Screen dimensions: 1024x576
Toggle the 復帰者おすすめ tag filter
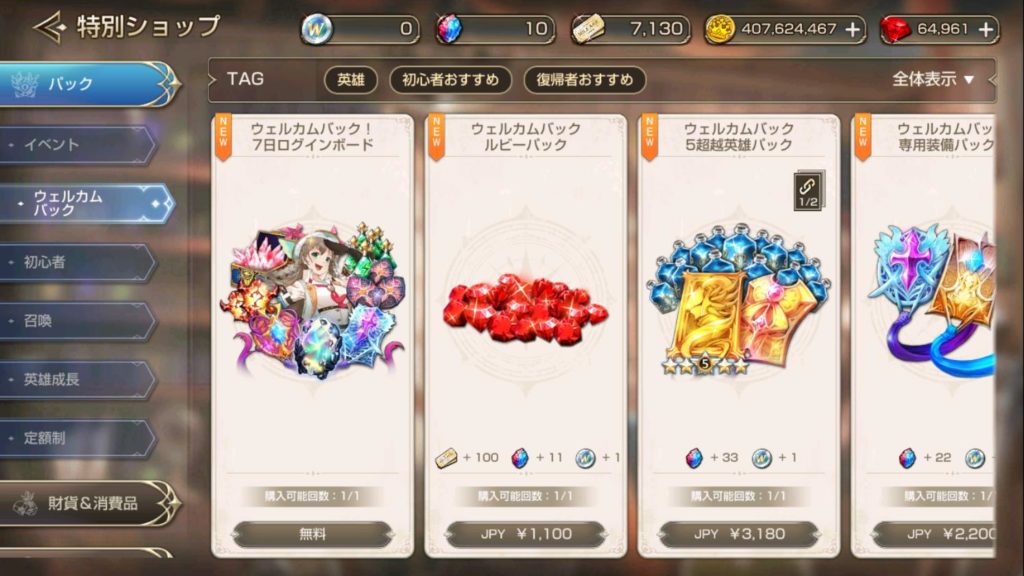point(584,80)
